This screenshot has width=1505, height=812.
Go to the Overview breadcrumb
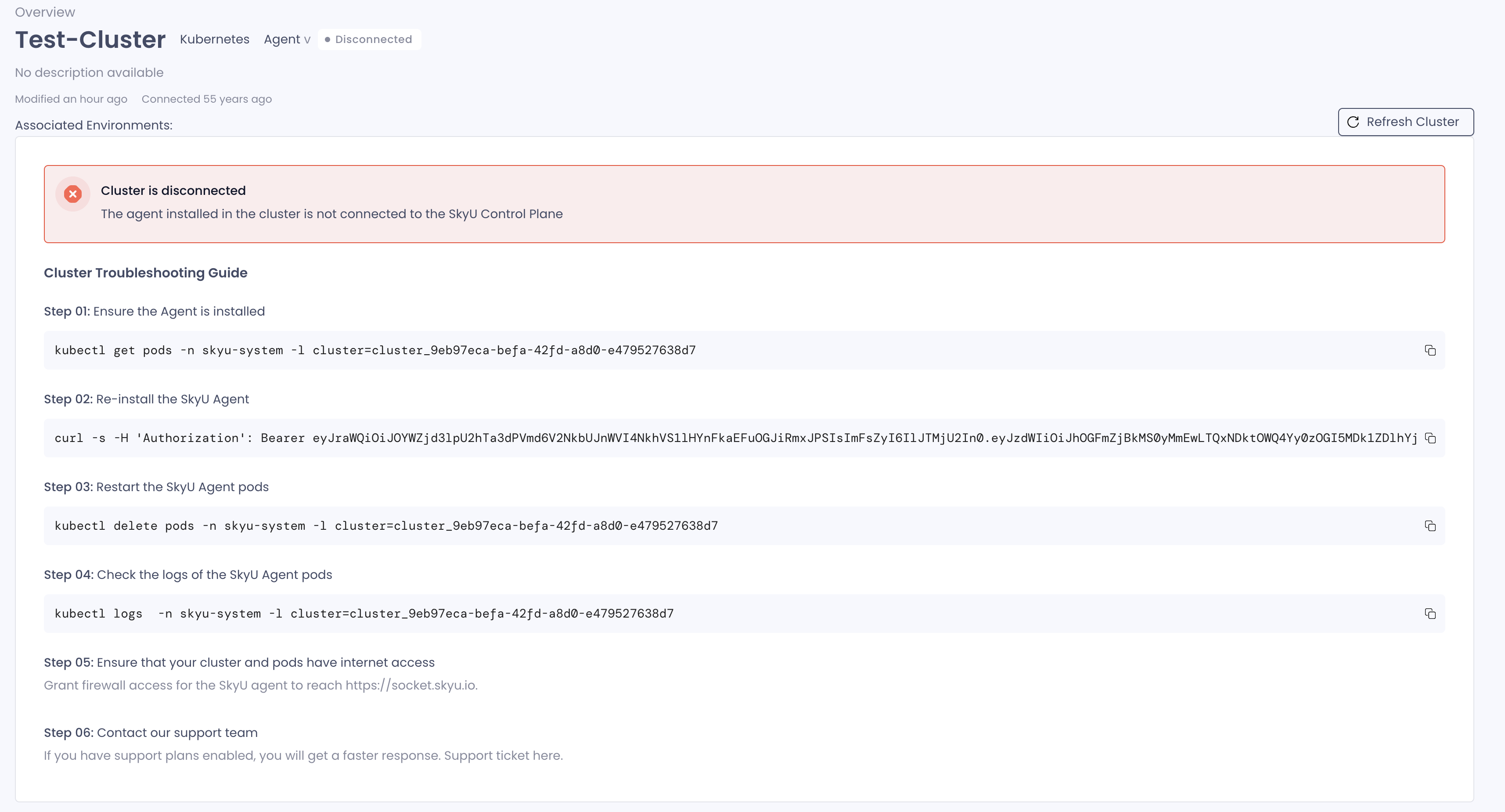[x=45, y=12]
